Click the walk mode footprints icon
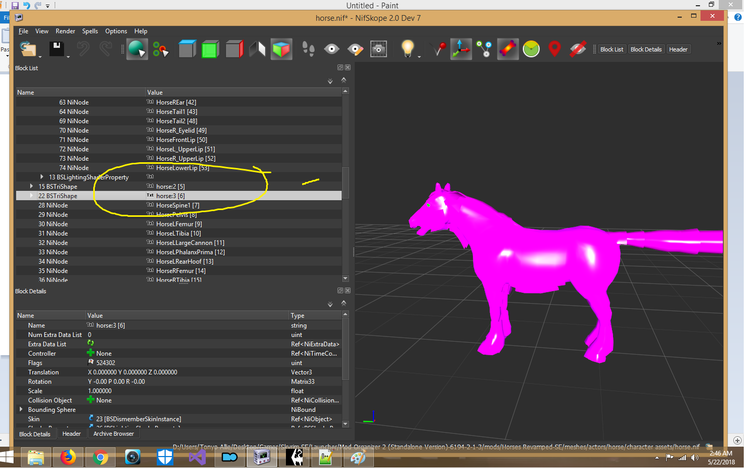 pos(309,49)
